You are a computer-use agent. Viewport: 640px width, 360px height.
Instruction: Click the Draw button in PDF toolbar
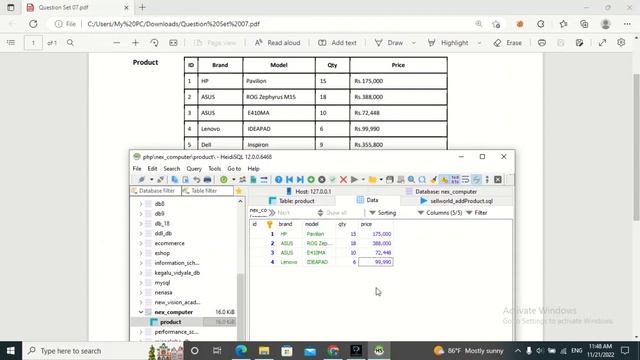pos(389,42)
